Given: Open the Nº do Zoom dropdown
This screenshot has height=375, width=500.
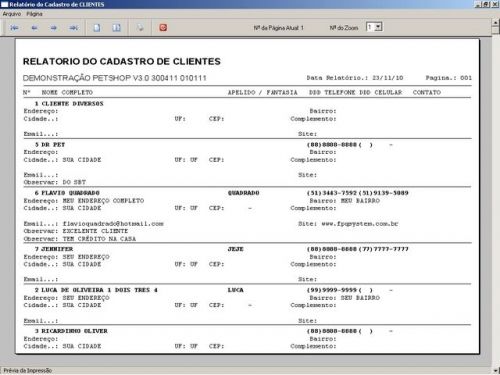Looking at the screenshot, I should point(378,27).
